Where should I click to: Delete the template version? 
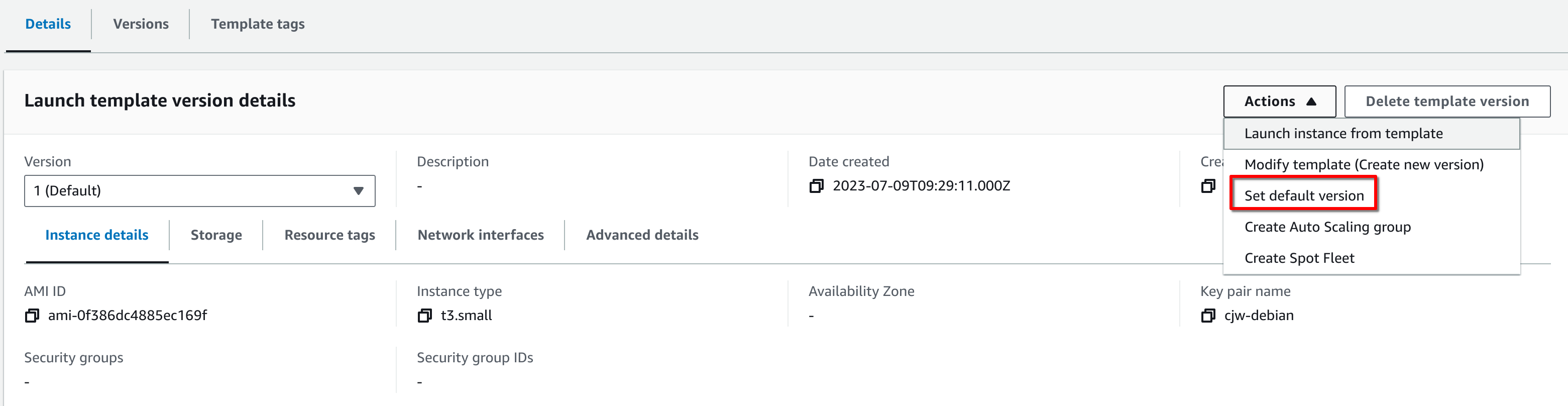pyautogui.click(x=1447, y=101)
